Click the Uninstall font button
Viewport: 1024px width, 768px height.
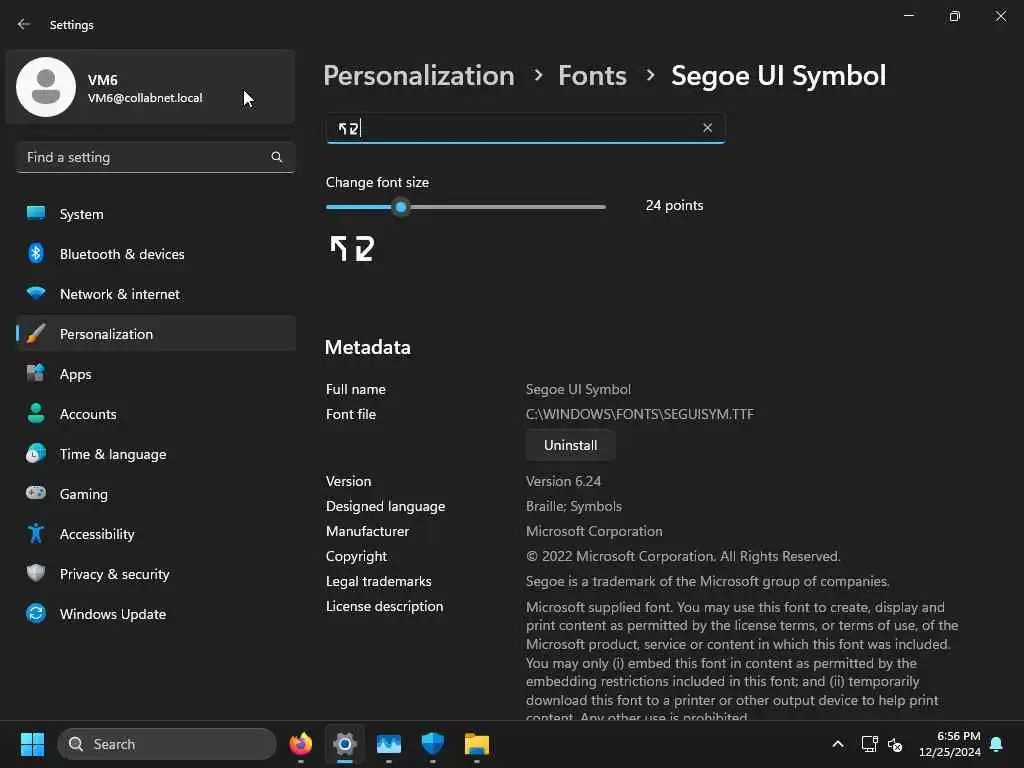570,445
